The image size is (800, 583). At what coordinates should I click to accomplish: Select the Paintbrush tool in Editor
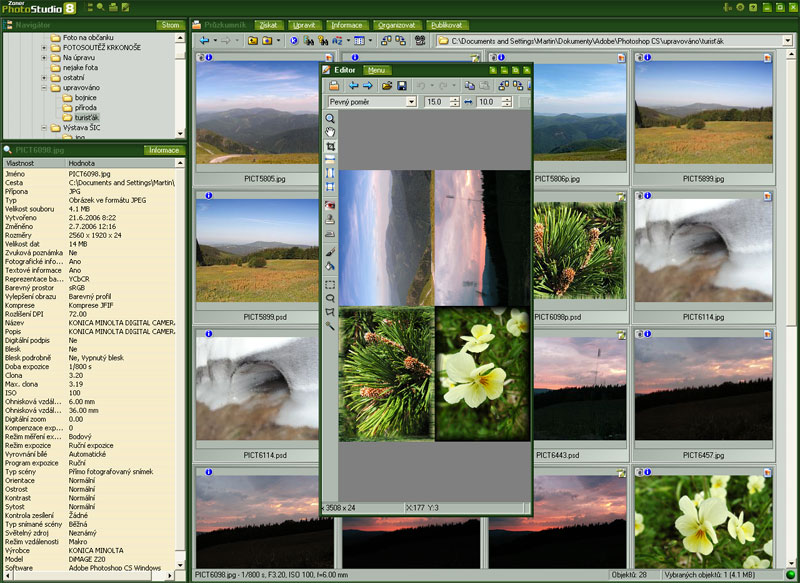pyautogui.click(x=330, y=252)
